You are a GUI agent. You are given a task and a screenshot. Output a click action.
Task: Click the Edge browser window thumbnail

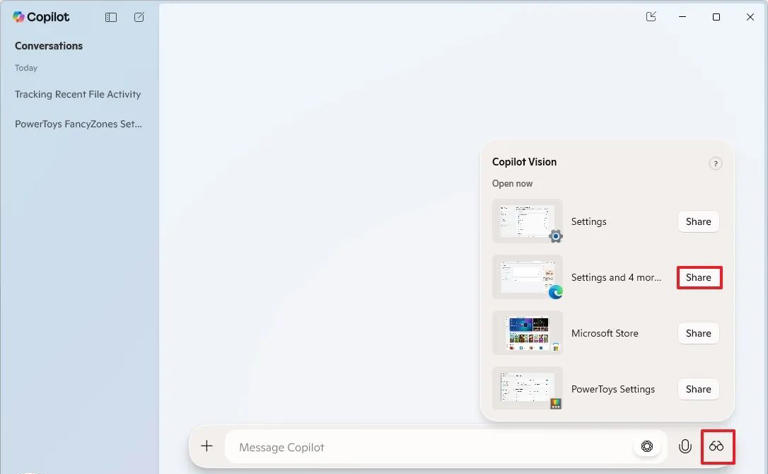(x=527, y=277)
